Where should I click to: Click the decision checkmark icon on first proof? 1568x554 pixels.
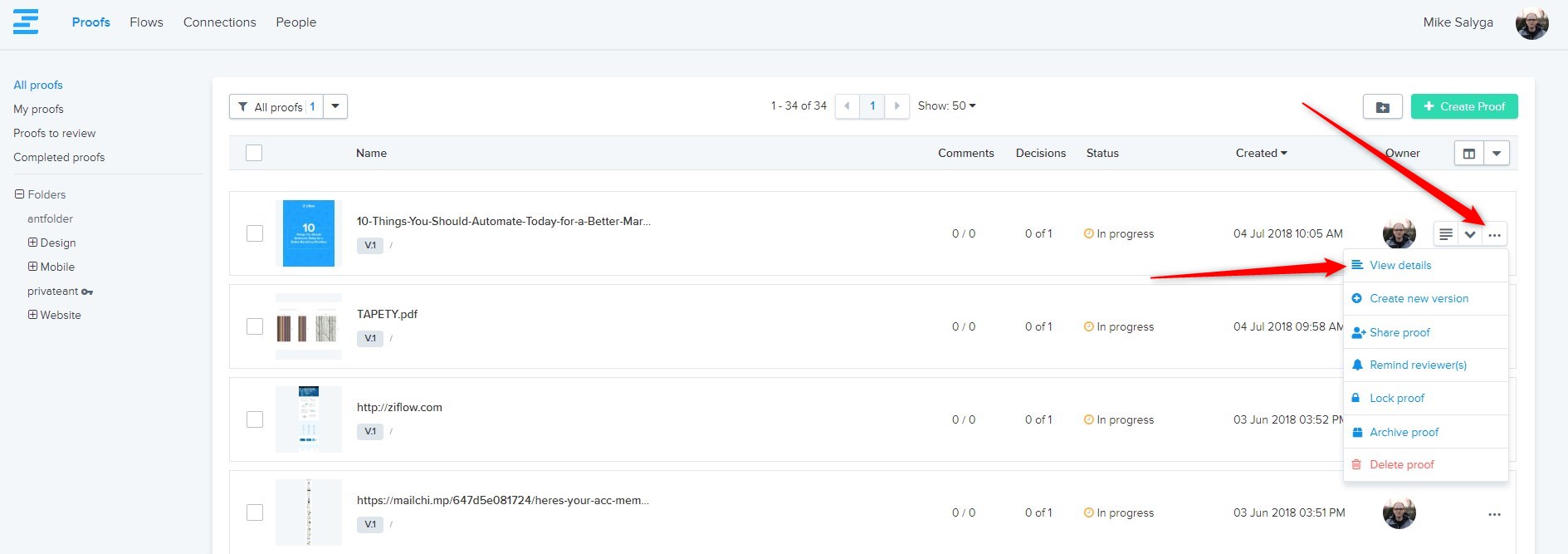[1470, 234]
